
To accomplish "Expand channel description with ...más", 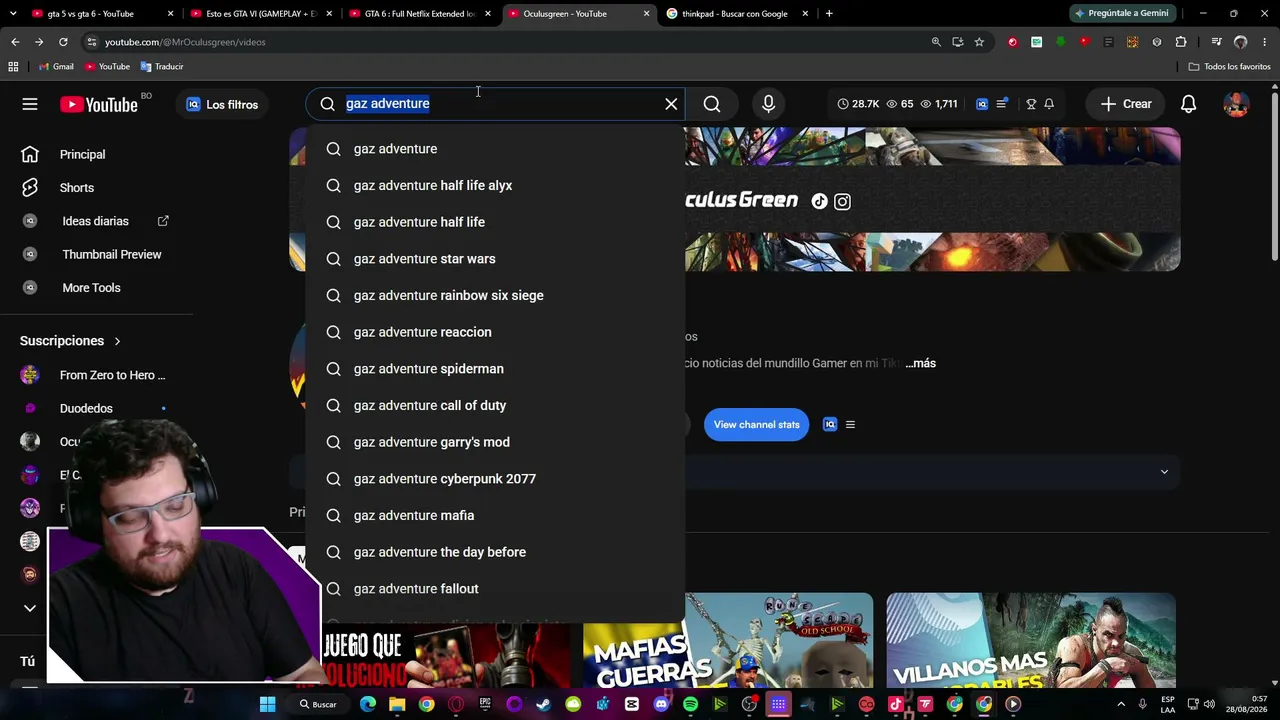I will [920, 363].
